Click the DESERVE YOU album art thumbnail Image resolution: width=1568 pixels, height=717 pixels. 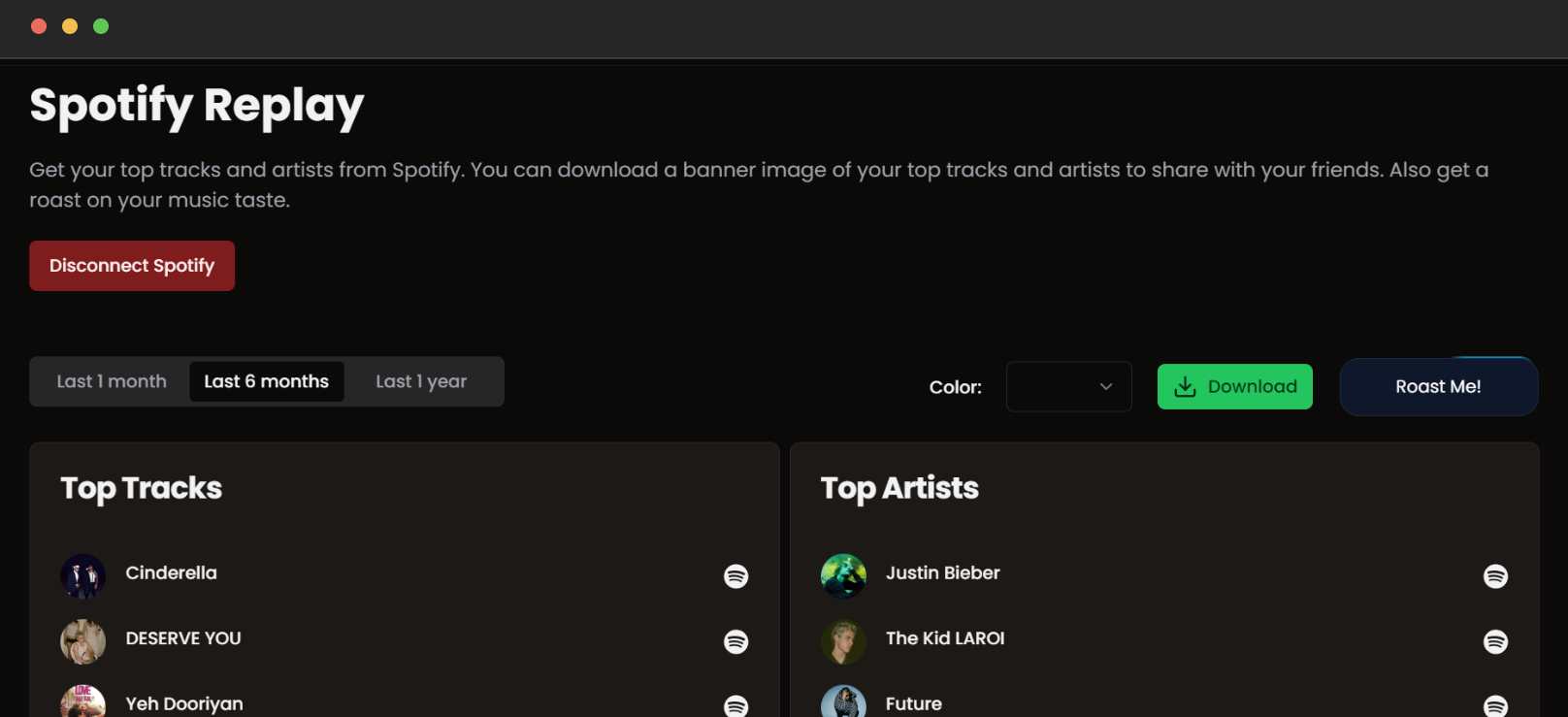coord(82,641)
